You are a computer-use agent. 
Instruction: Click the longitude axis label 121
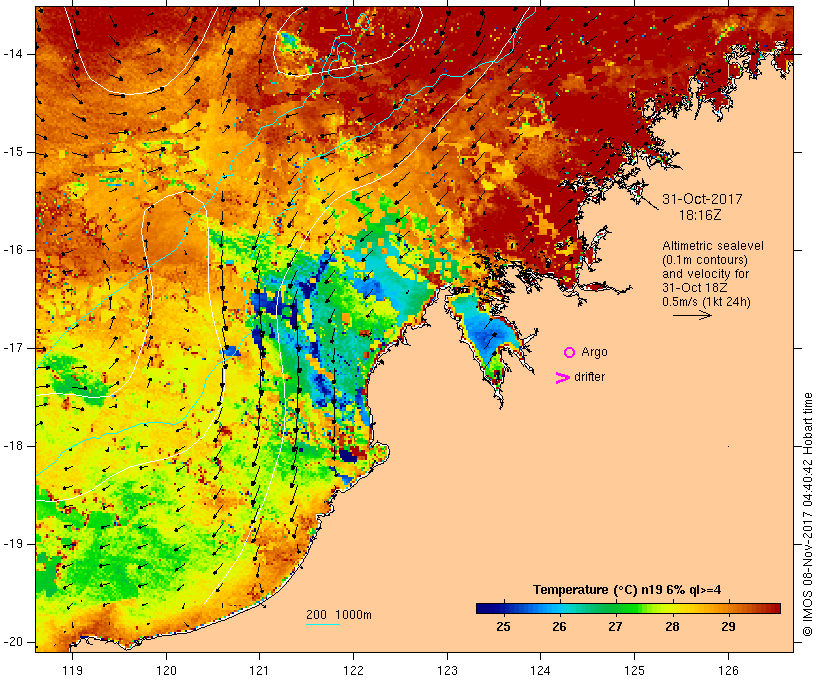tap(260, 670)
